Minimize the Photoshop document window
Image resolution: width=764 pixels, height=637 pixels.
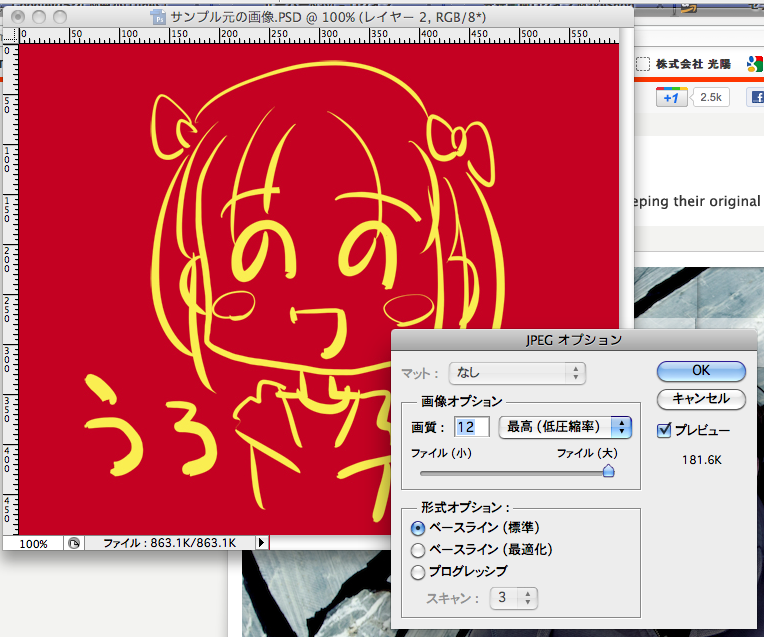39,17
